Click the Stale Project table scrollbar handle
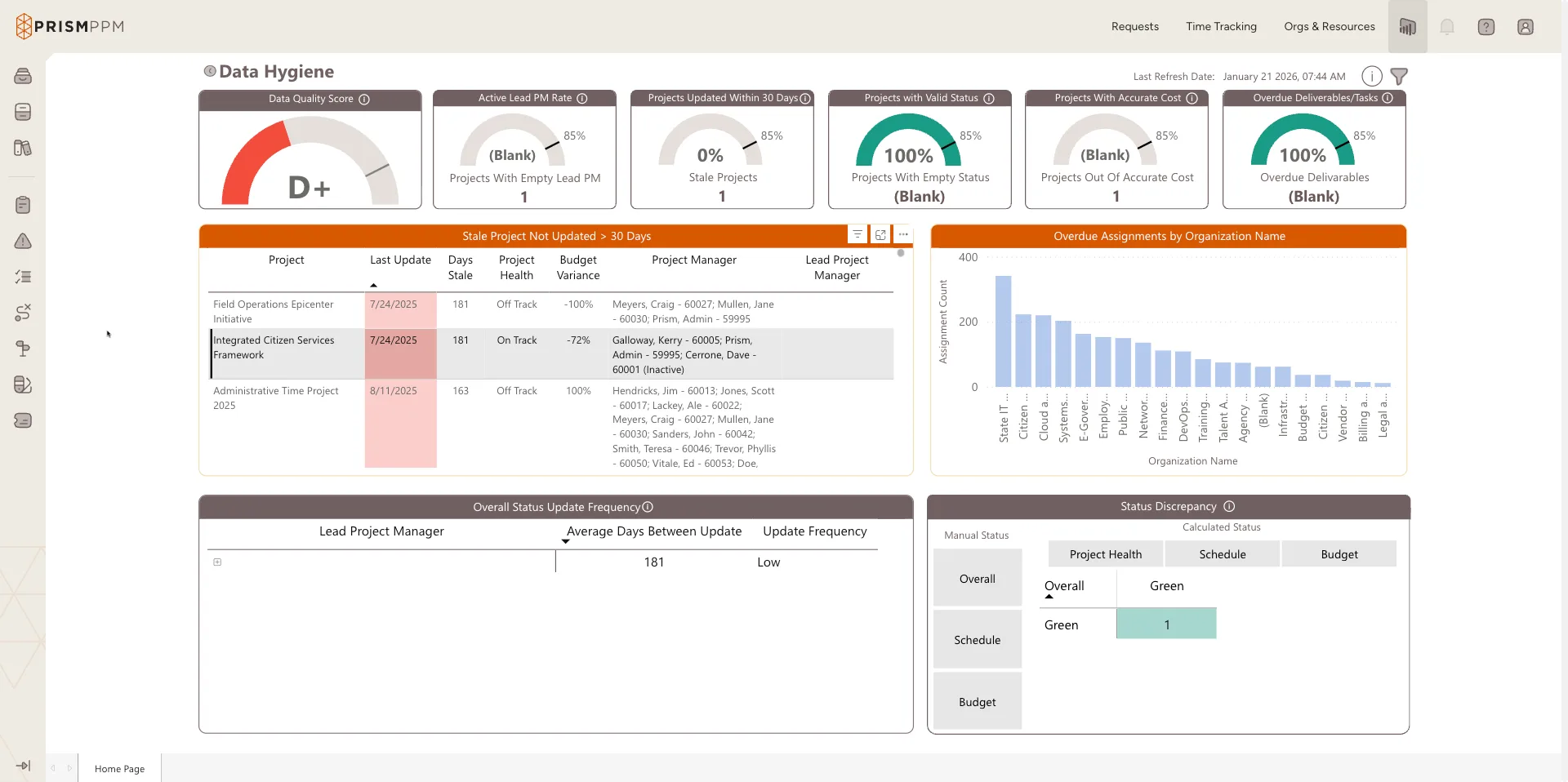The image size is (1568, 782). [901, 253]
